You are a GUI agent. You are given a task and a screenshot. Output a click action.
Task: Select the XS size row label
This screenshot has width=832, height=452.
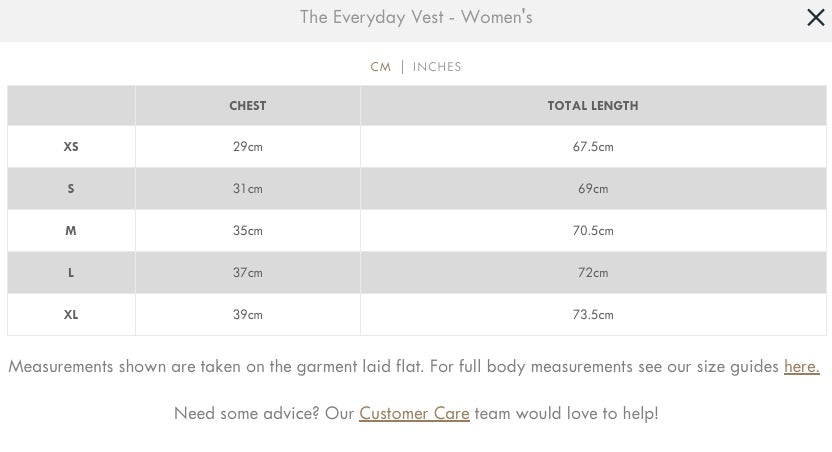71,147
